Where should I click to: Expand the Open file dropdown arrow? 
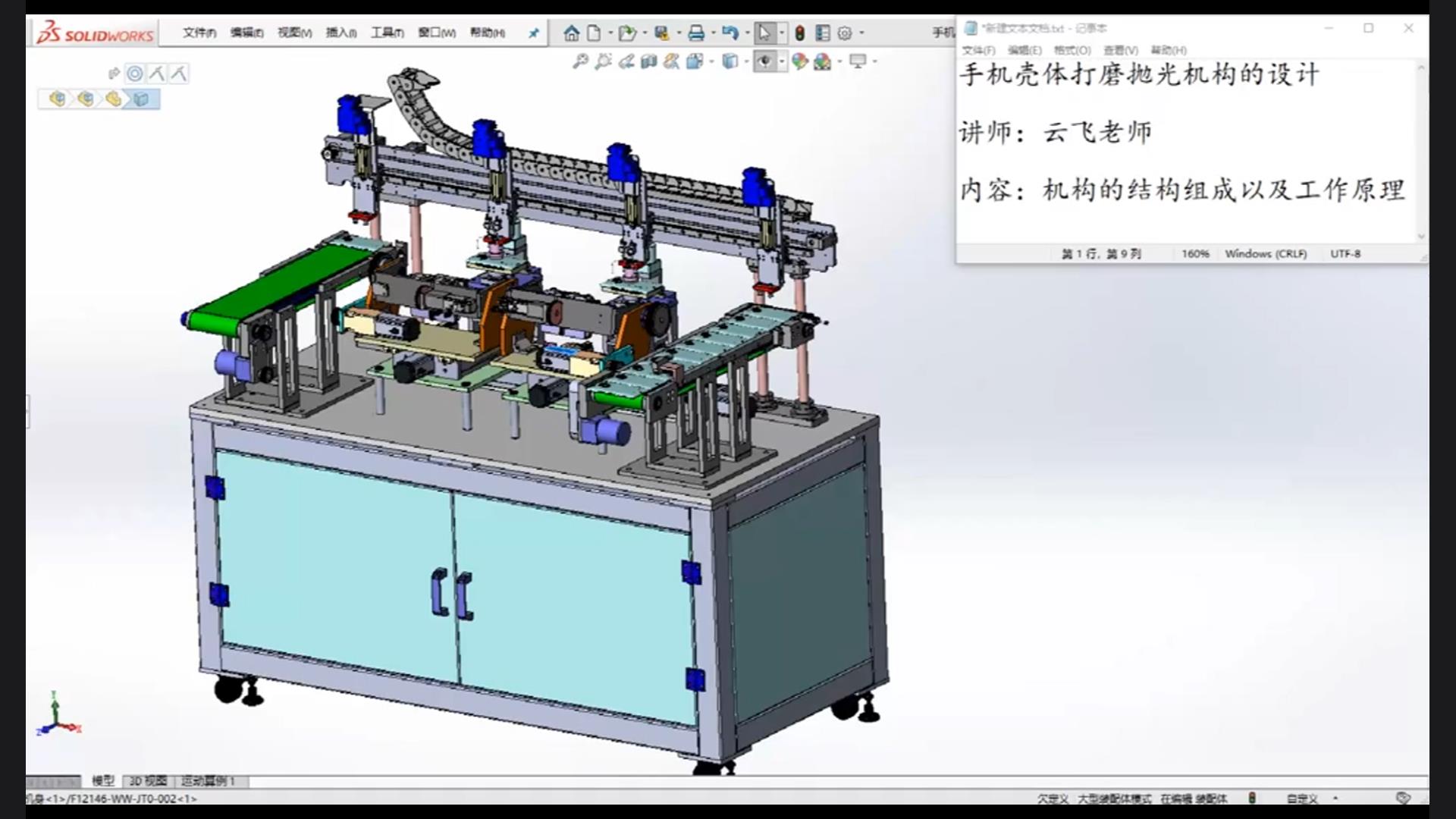tap(645, 33)
